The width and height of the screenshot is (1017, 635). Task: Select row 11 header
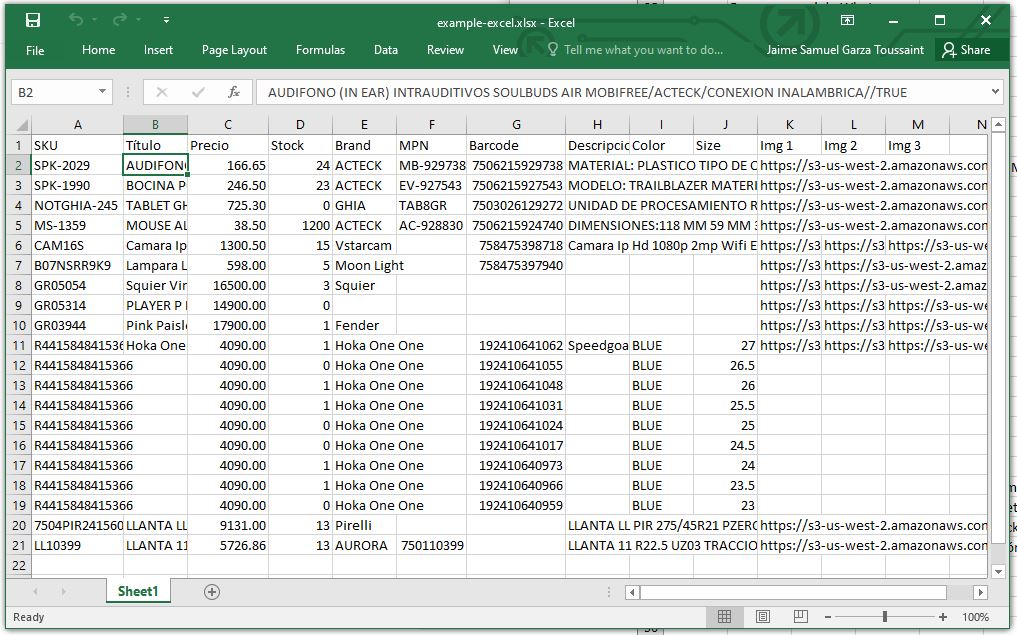click(x=19, y=345)
